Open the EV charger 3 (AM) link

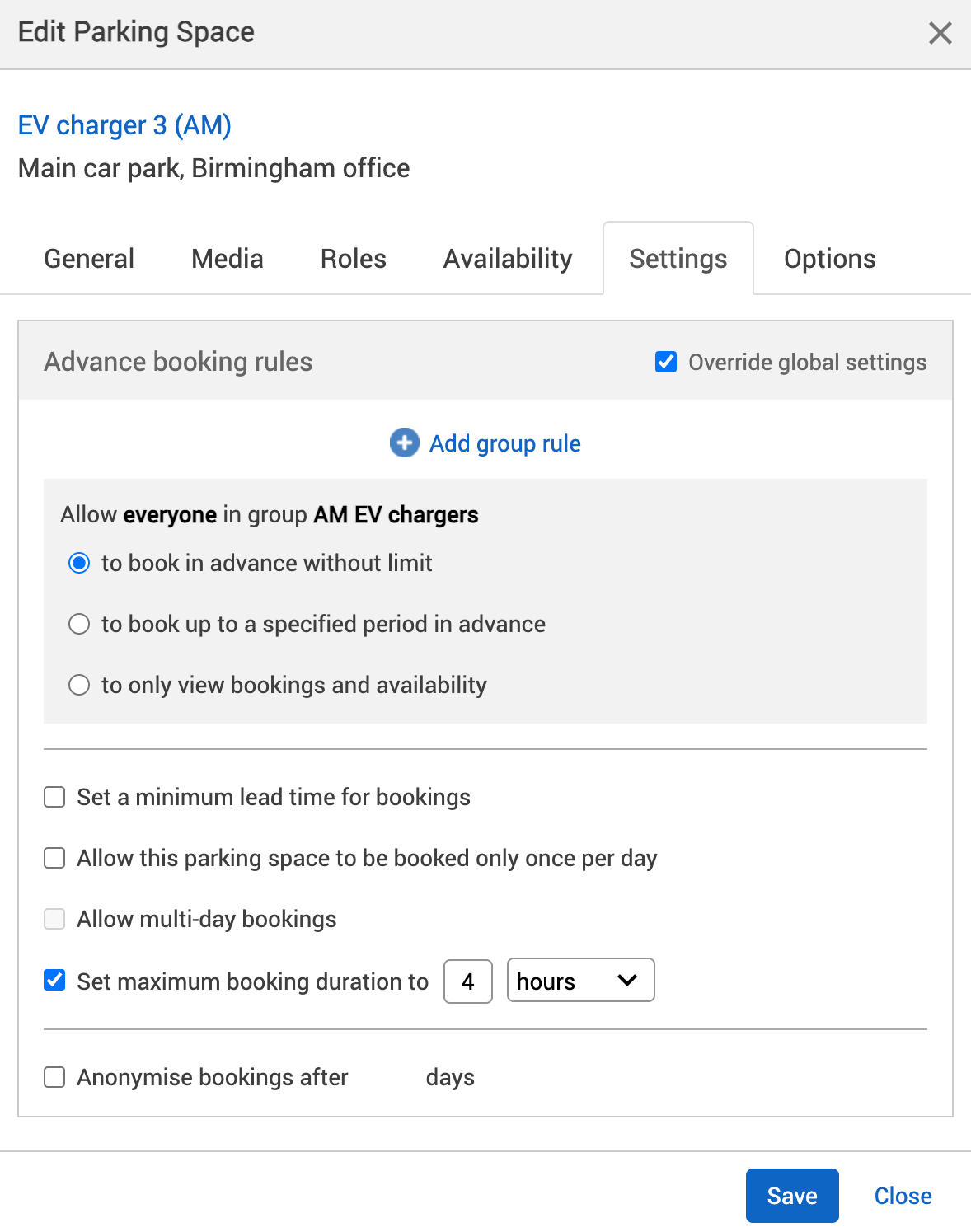coord(124,125)
